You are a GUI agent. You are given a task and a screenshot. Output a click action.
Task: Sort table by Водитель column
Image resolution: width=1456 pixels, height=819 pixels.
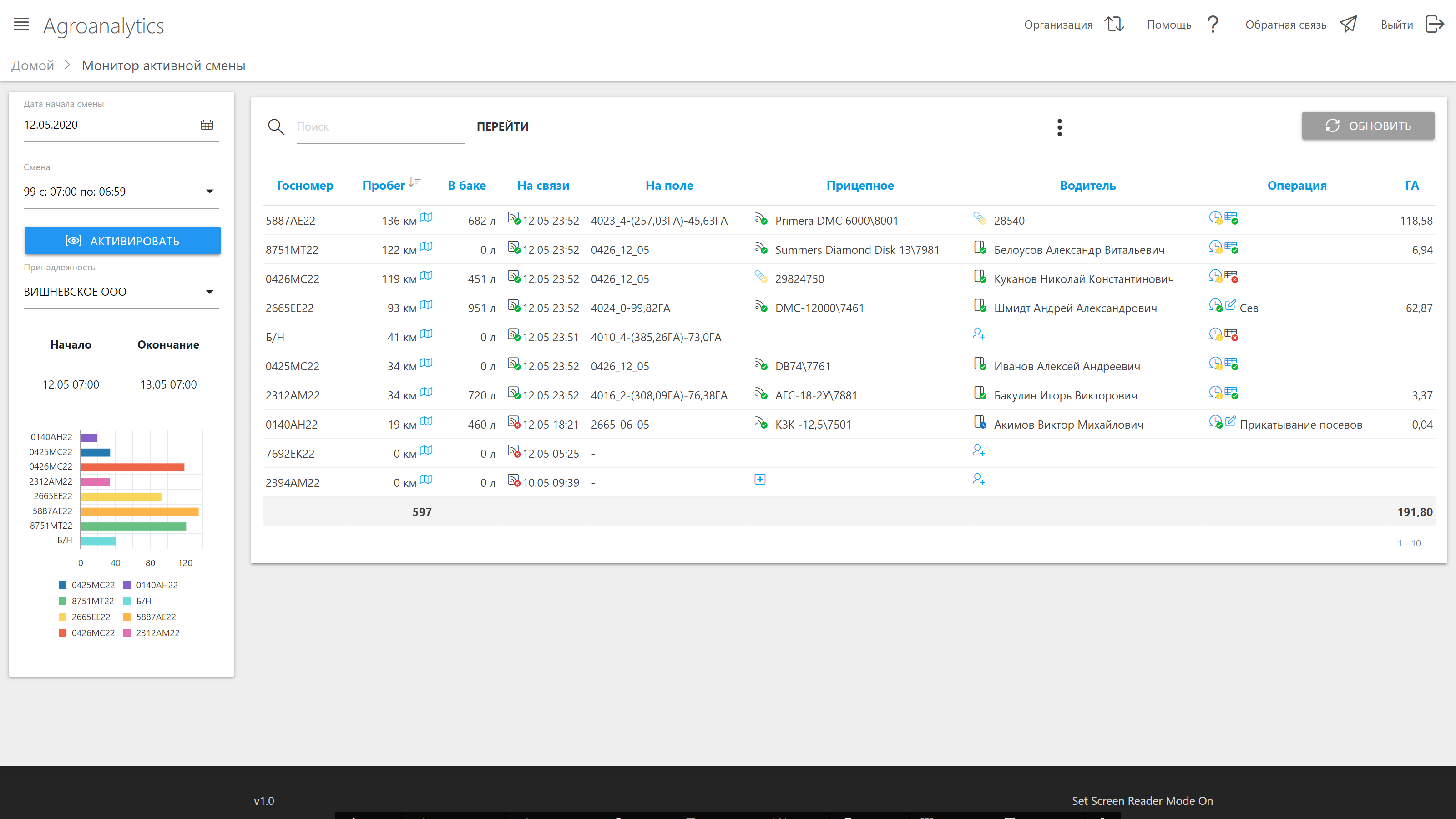pyautogui.click(x=1087, y=185)
